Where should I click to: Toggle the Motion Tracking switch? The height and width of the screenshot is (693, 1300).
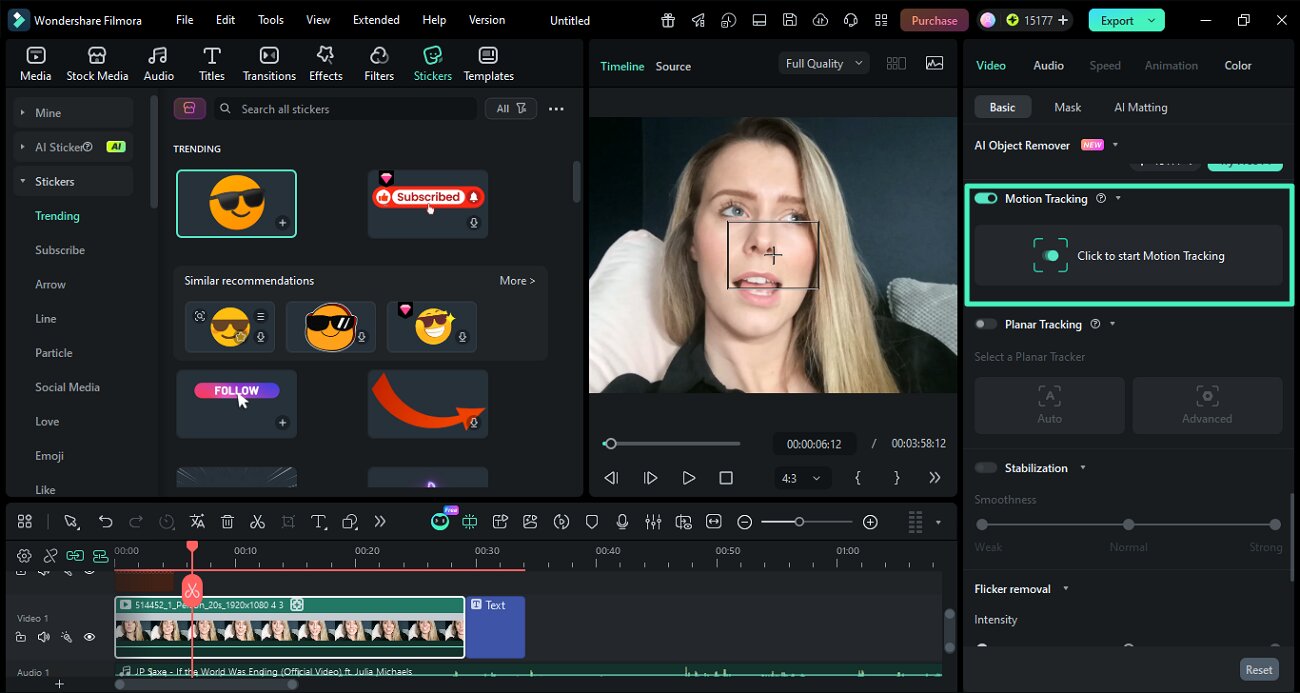point(986,198)
